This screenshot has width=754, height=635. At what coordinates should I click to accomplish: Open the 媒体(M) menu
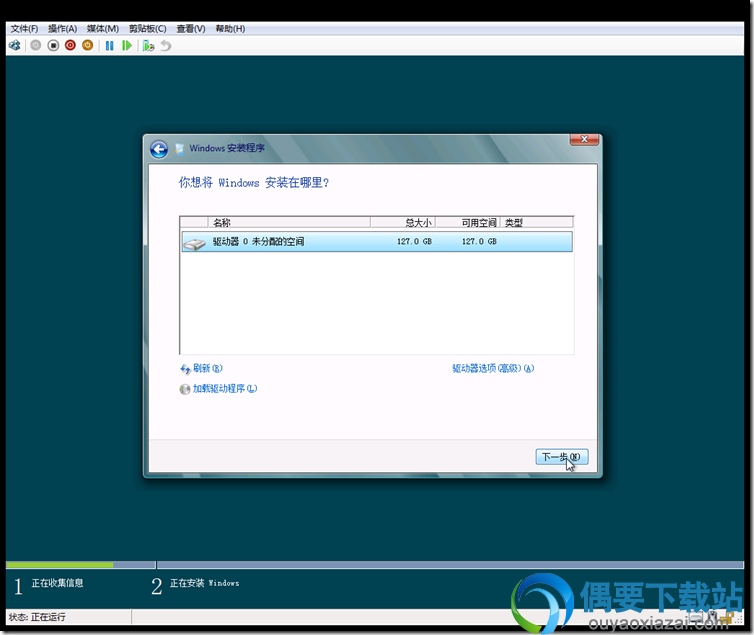pyautogui.click(x=102, y=29)
